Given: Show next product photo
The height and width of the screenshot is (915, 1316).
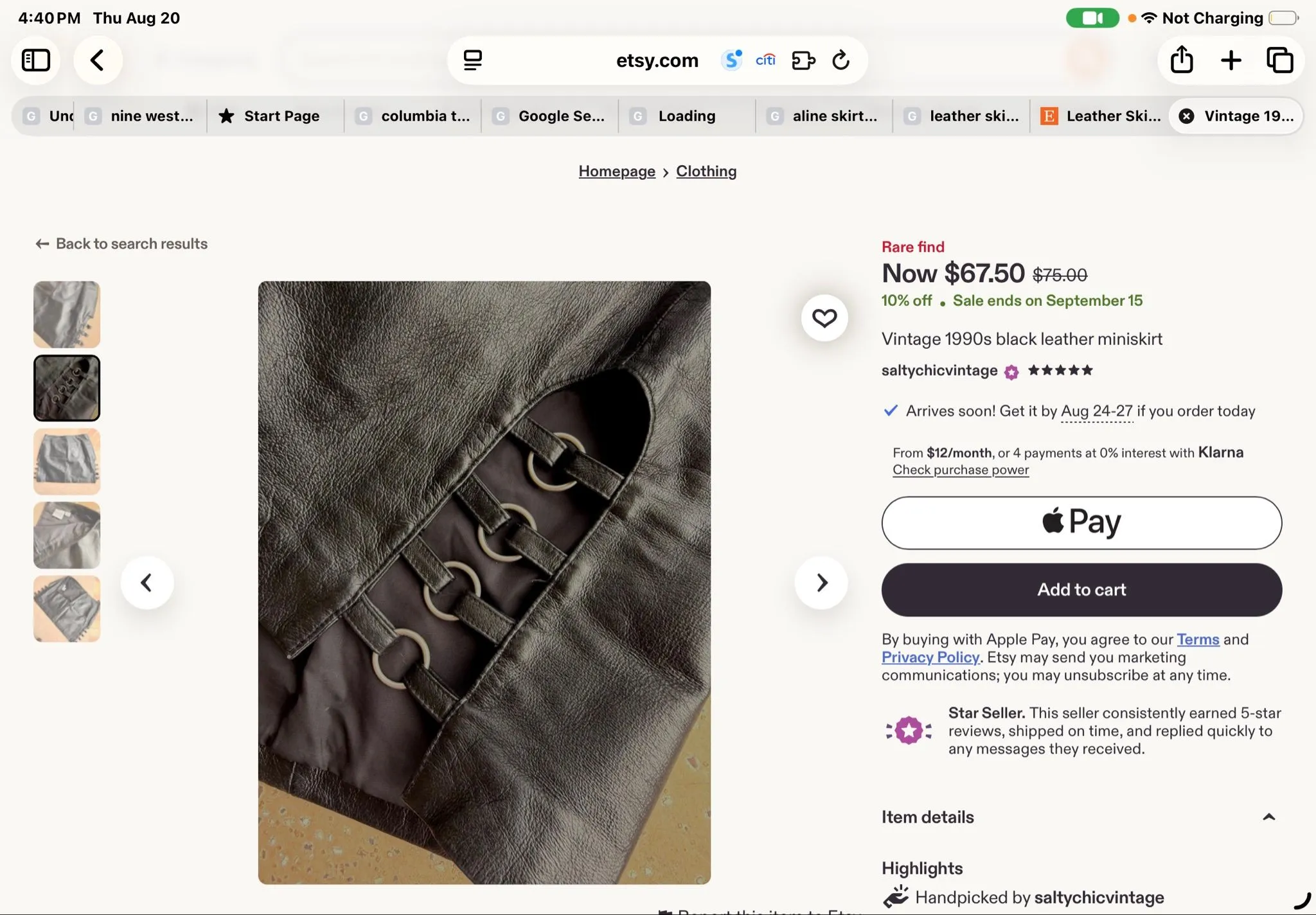Looking at the screenshot, I should pos(821,583).
